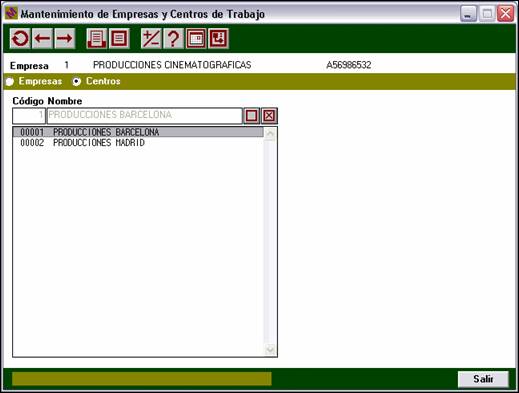The image size is (519, 393).
Task: Go to previous record with left arrow
Action: pos(42,39)
